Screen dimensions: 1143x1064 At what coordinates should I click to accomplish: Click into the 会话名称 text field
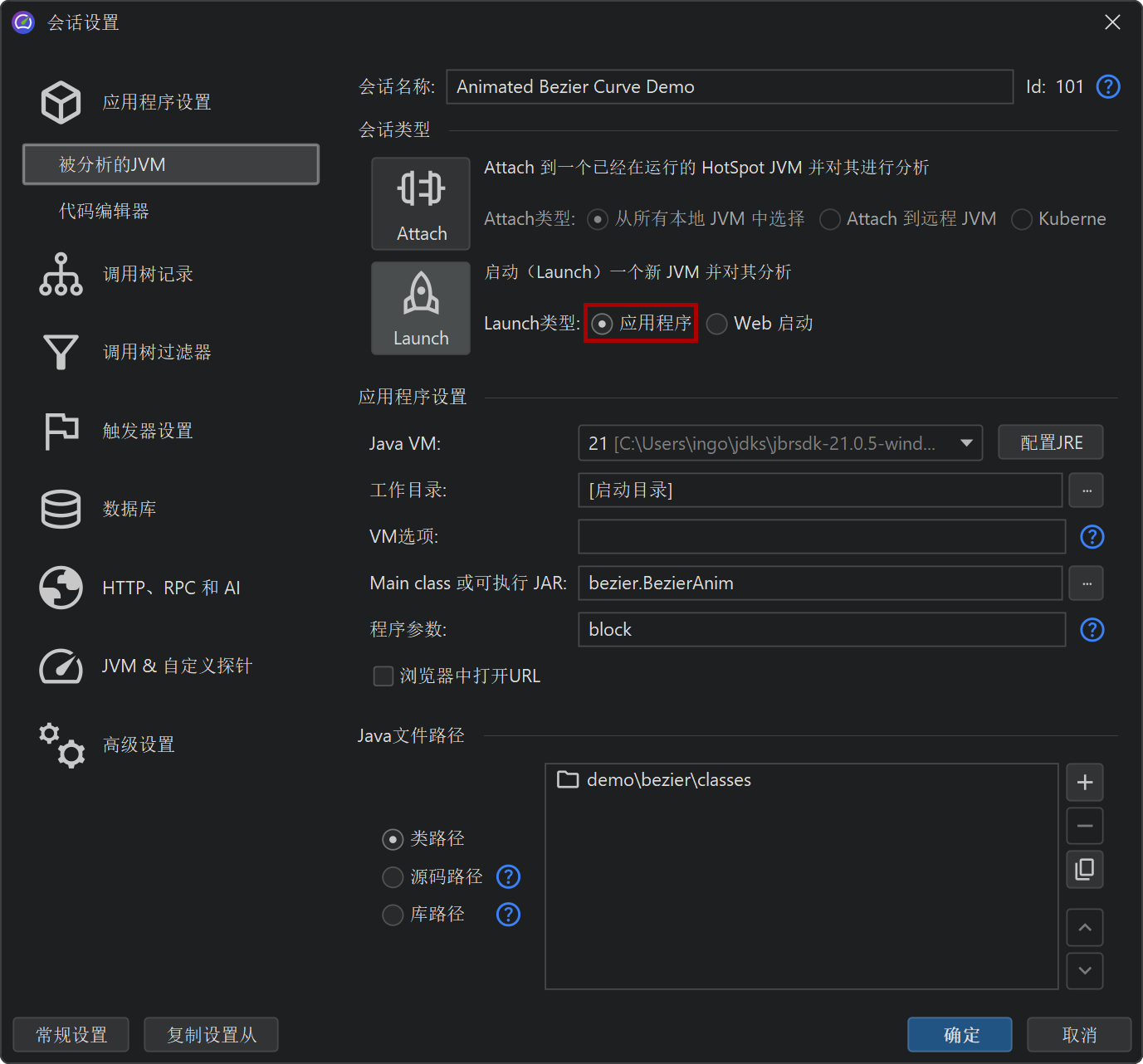click(729, 87)
